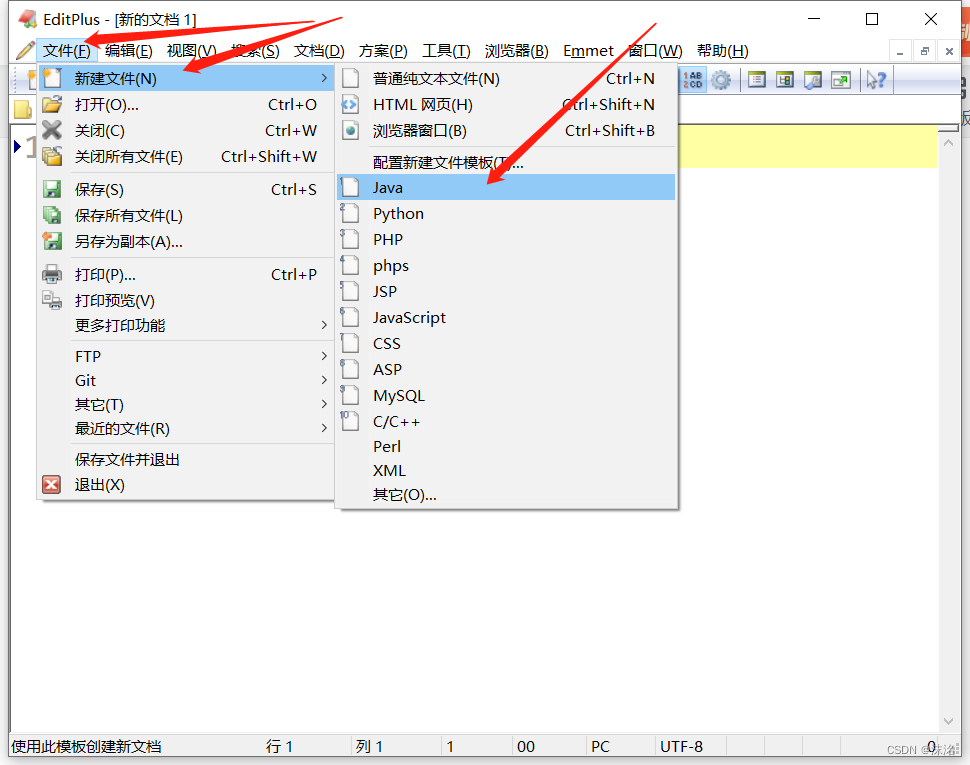Select the C/C++ template
970x765 pixels.
[506, 421]
